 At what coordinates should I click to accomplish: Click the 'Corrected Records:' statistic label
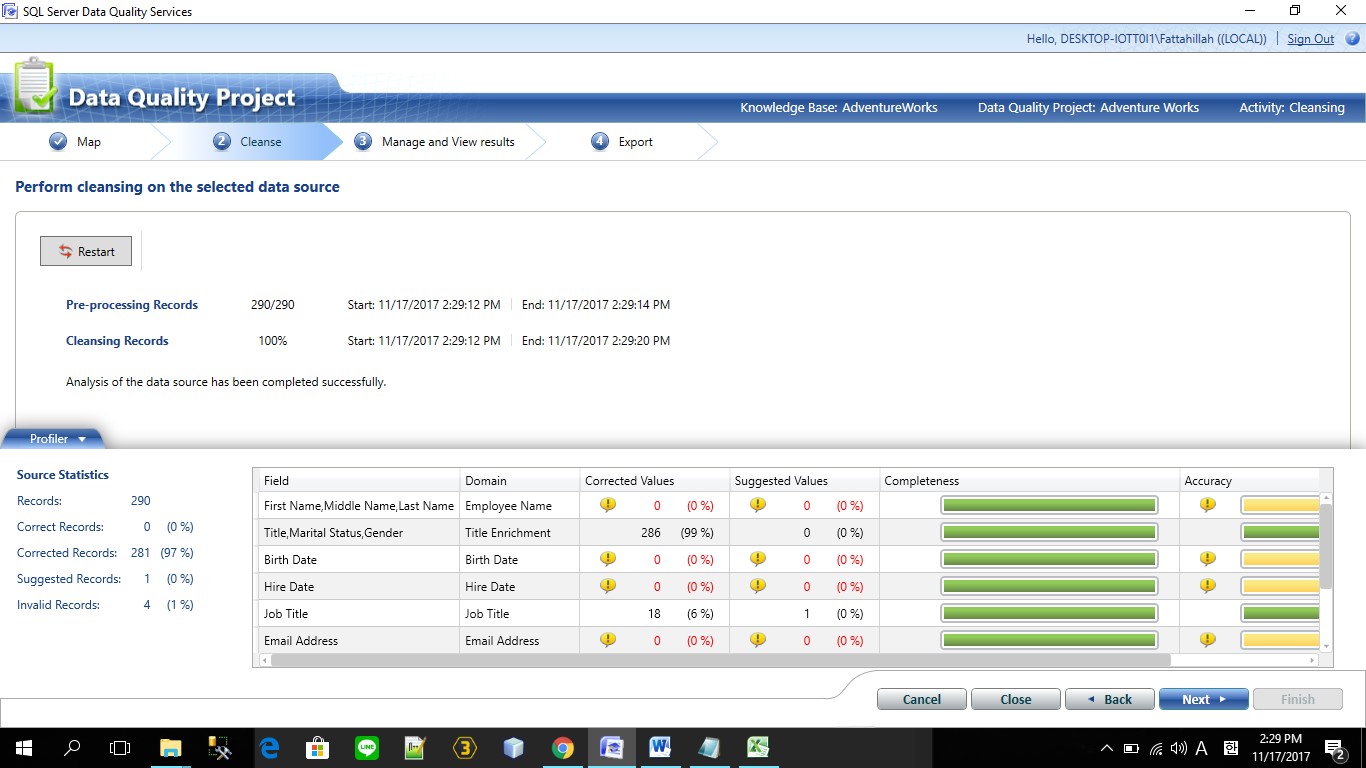click(67, 553)
